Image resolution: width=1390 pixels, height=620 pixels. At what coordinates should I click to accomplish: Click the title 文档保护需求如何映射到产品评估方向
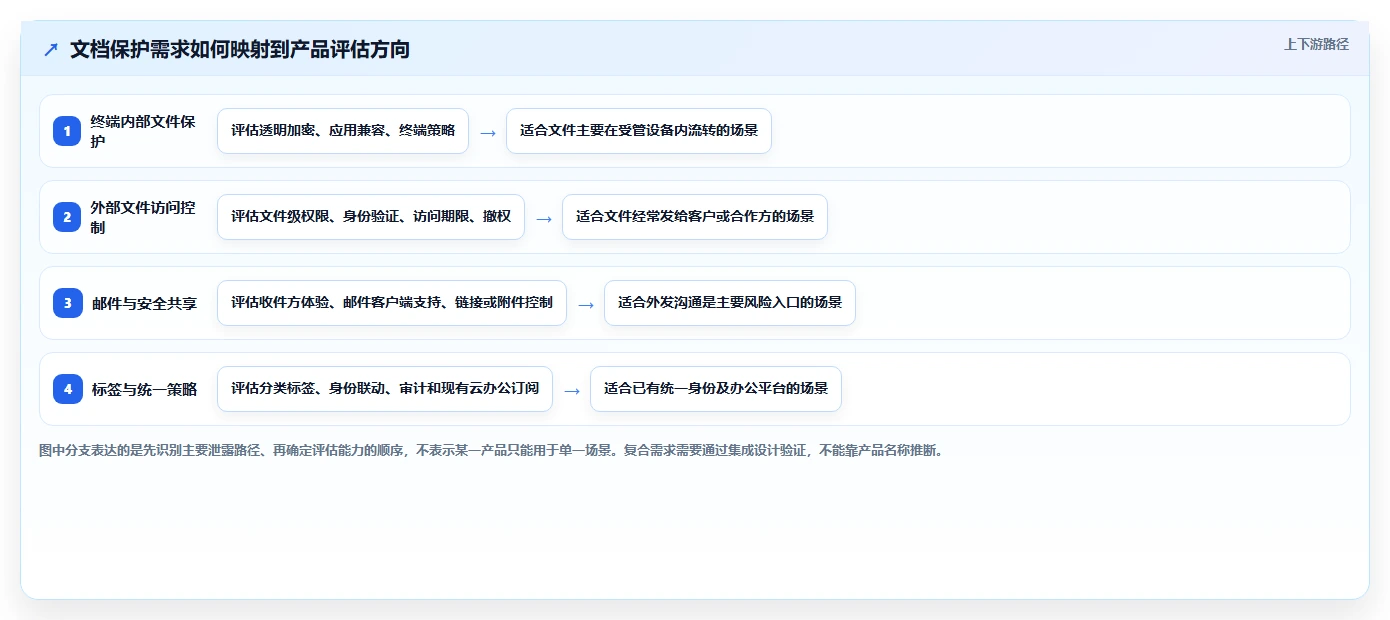240,49
